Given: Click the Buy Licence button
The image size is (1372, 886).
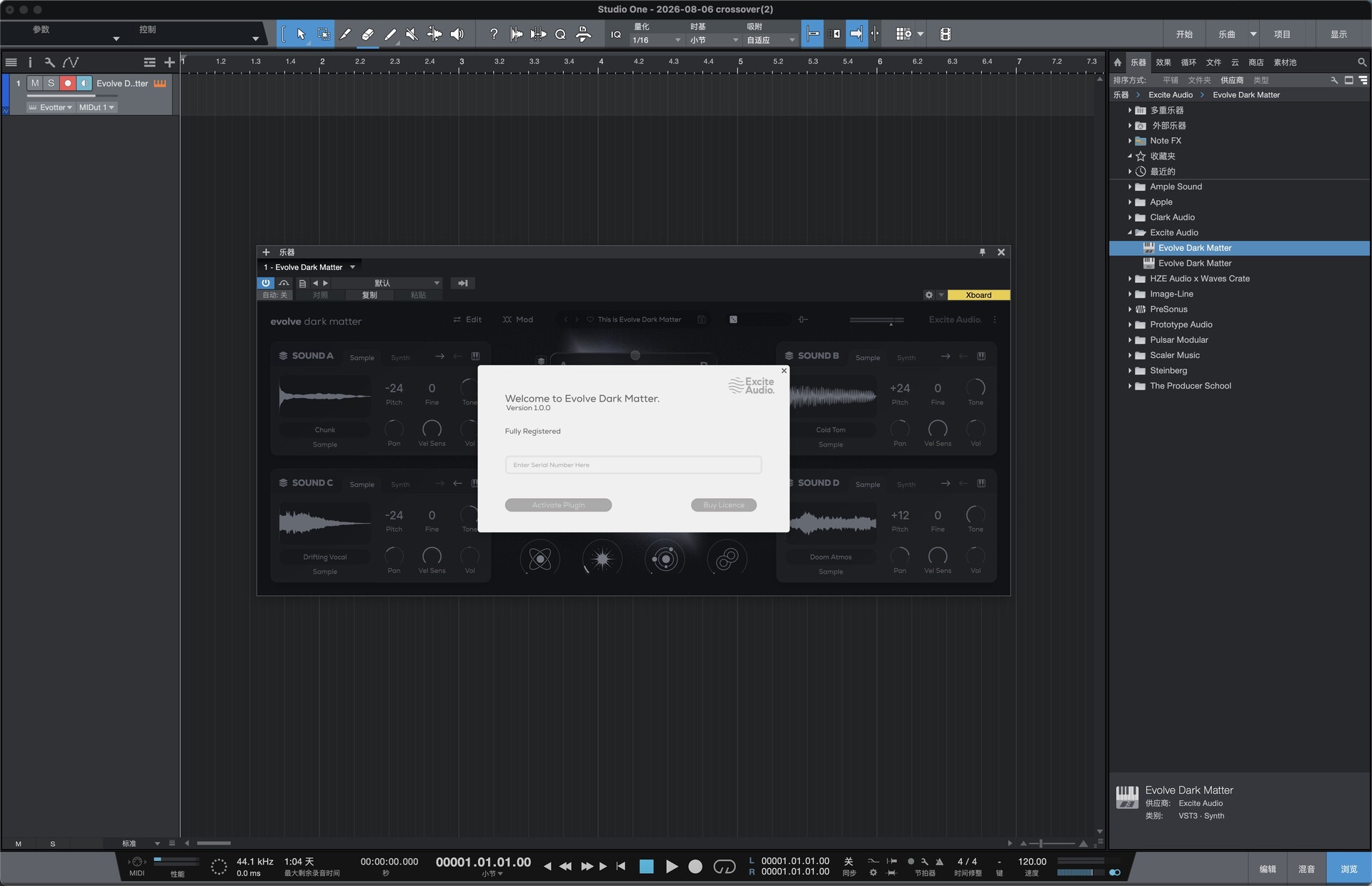Looking at the screenshot, I should click(724, 505).
